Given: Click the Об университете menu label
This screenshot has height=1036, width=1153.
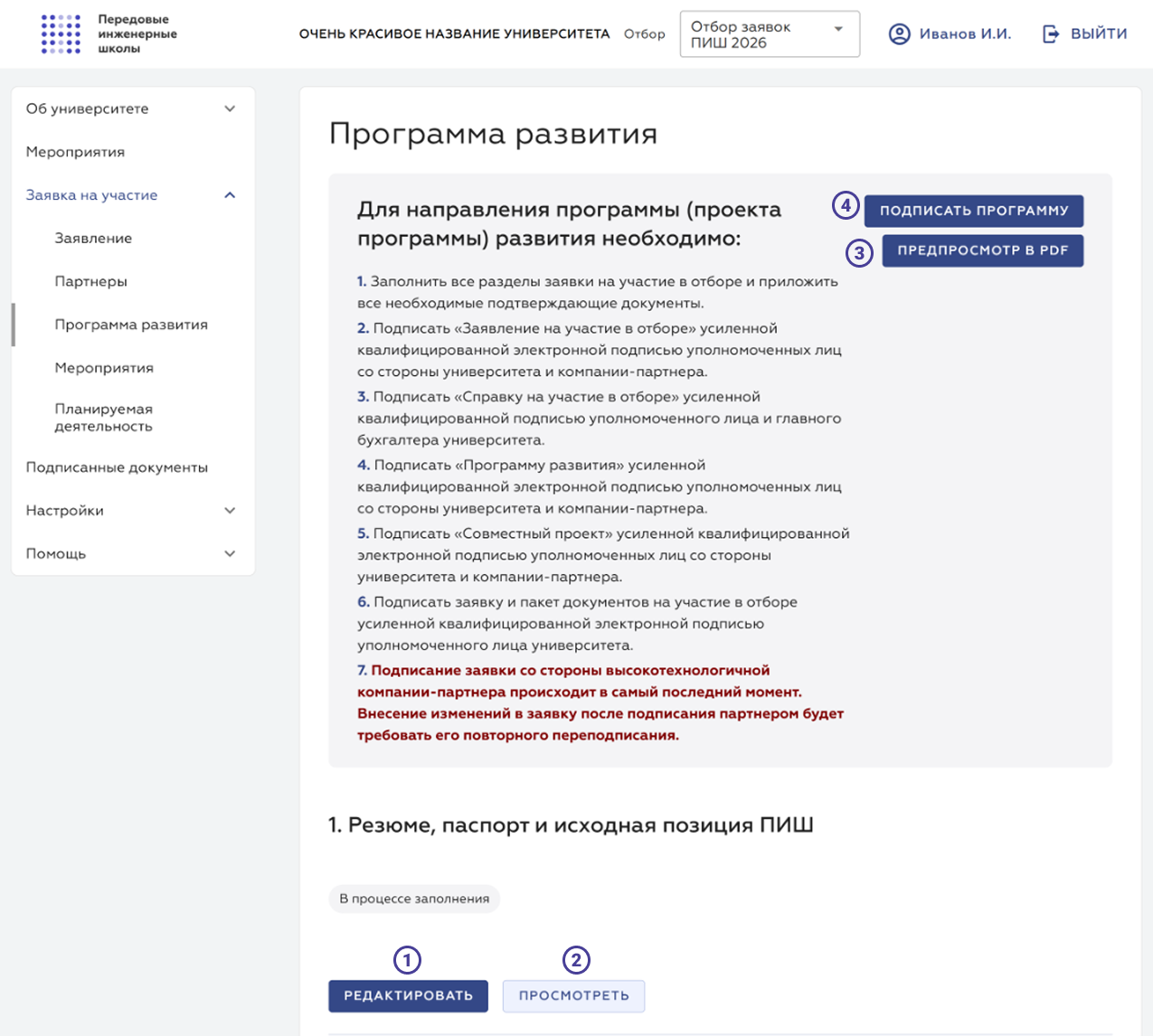Looking at the screenshot, I should click(87, 108).
